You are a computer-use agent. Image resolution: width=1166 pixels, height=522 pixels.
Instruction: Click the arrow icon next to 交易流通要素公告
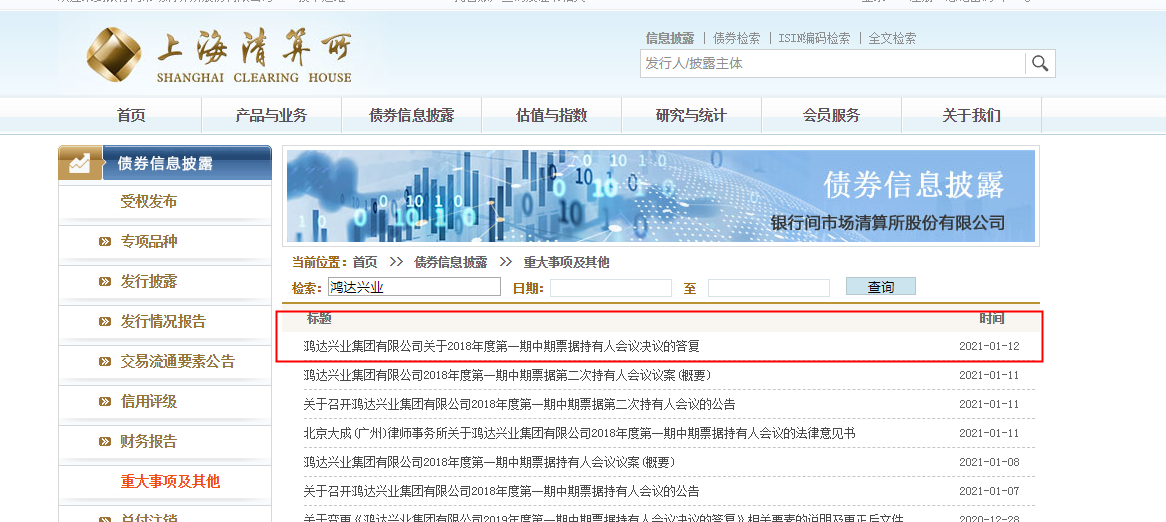105,362
